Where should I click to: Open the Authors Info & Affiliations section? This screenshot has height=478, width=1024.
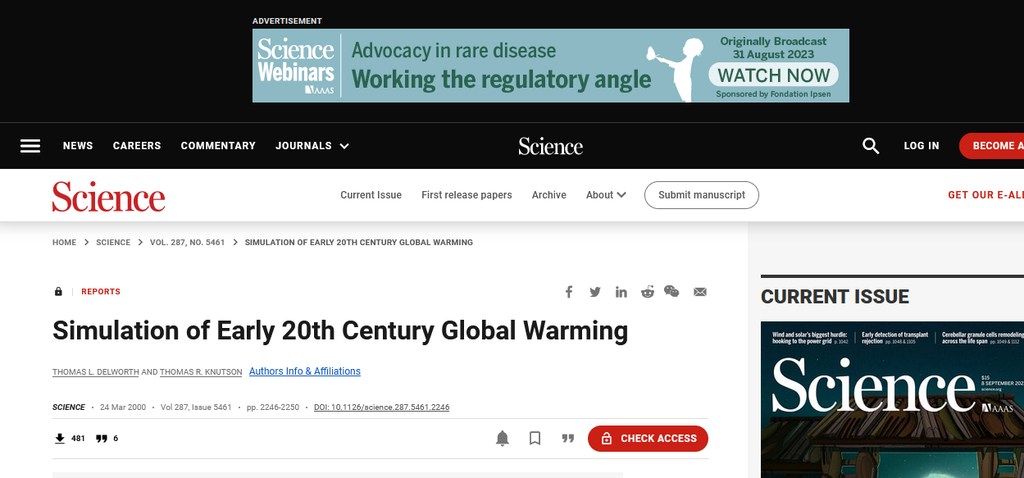tap(305, 371)
